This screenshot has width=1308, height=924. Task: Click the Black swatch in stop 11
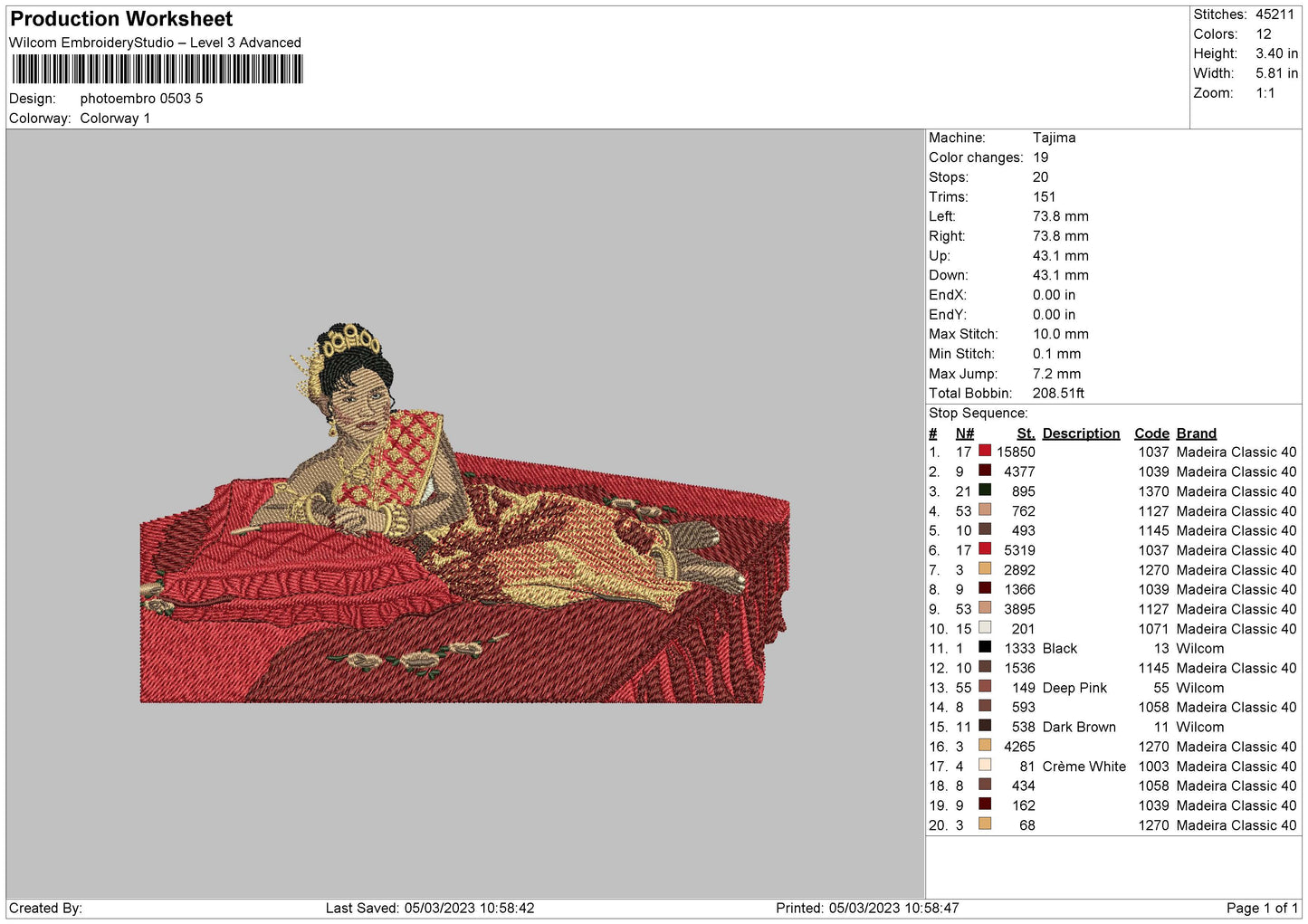pos(985,647)
